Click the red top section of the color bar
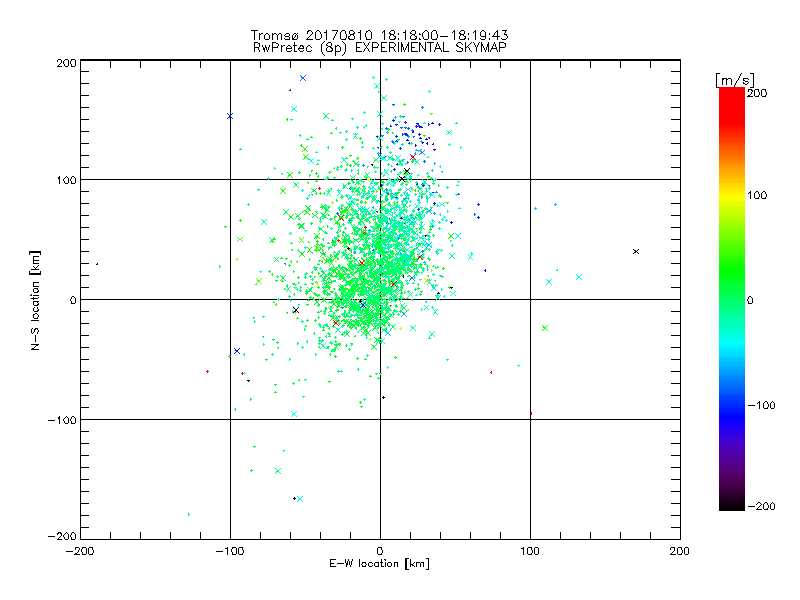Screen dimensions: 800x600 [x=732, y=105]
